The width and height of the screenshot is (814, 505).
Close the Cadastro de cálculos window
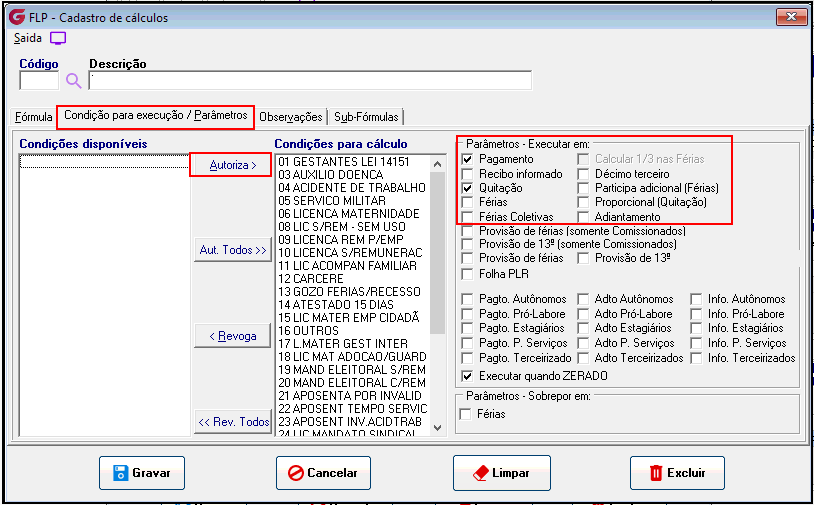(x=791, y=17)
